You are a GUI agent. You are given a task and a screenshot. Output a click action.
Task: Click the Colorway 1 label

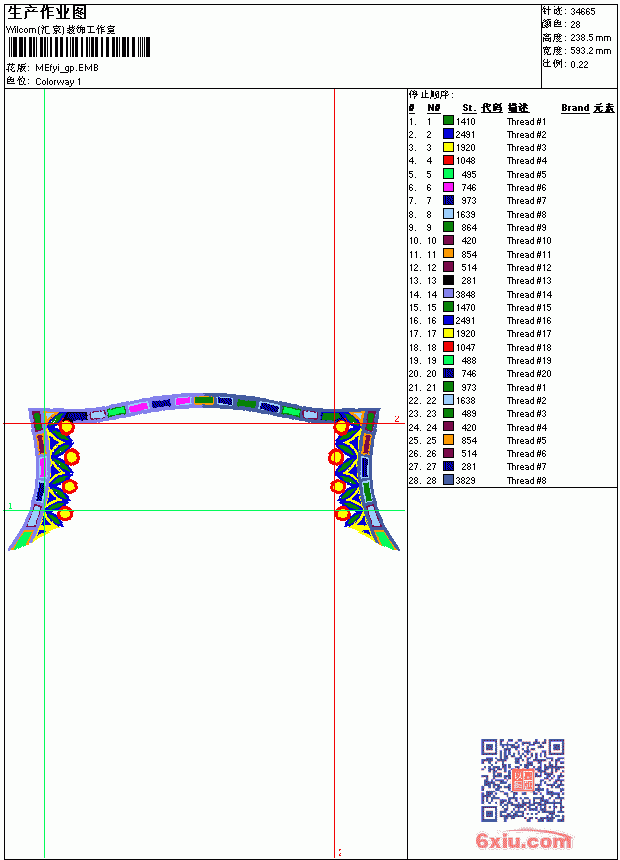point(58,82)
